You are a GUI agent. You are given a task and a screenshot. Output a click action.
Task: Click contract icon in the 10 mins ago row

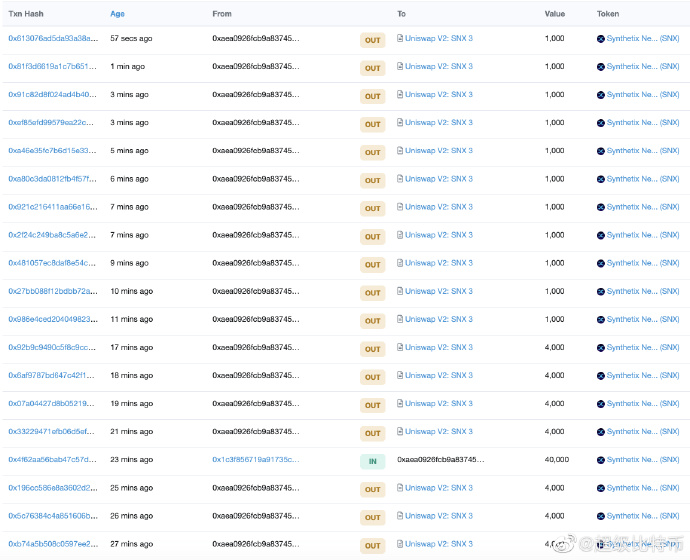400,291
